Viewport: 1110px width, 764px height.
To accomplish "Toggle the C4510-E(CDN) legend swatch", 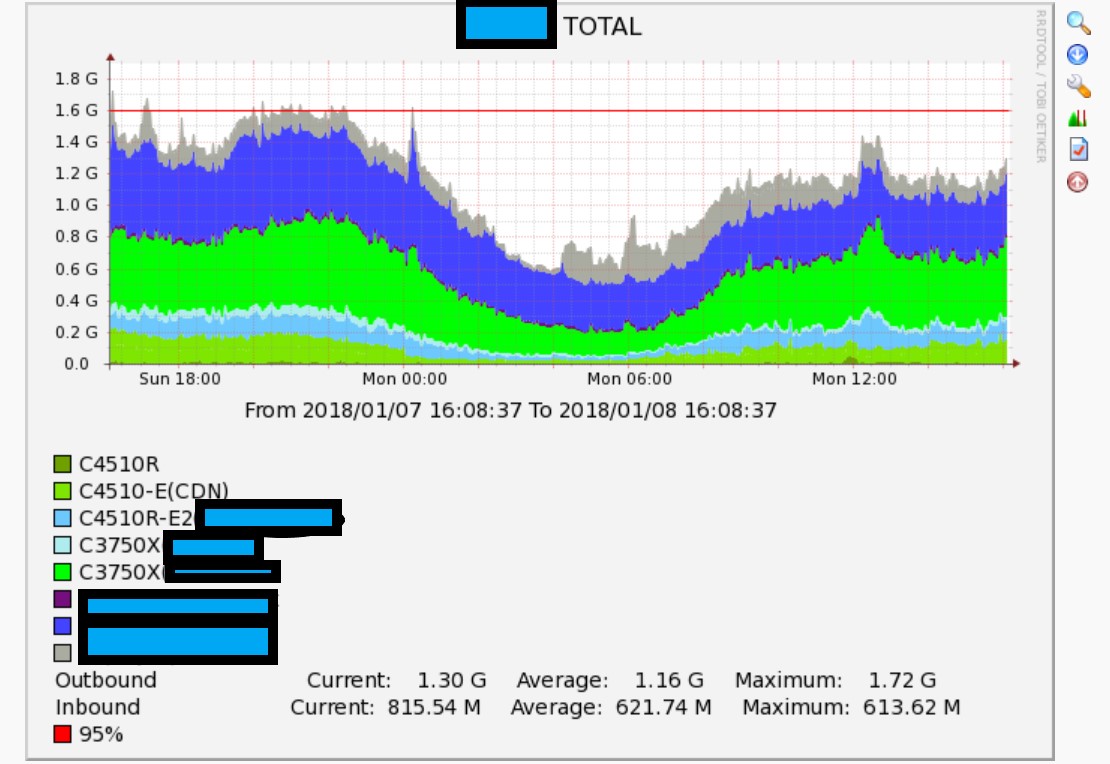I will (62, 491).
